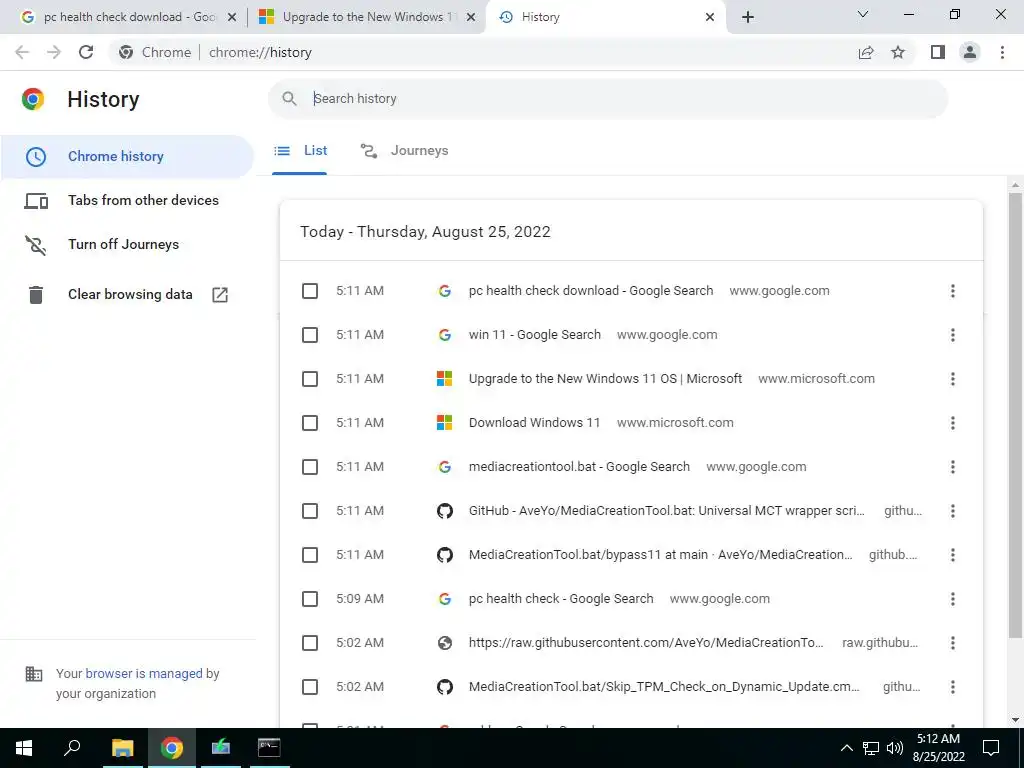Click the Chrome taskbar icon
Image resolution: width=1024 pixels, height=768 pixels.
click(171, 748)
